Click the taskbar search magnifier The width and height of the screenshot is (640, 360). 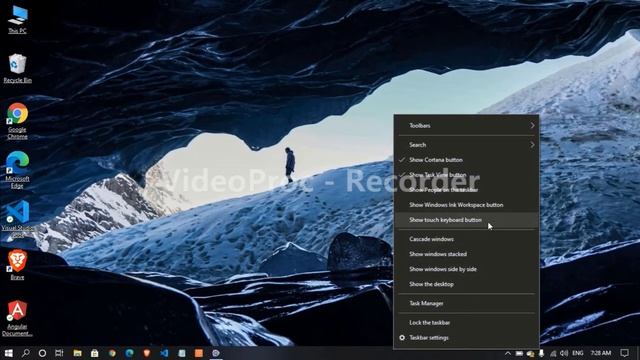tap(25, 353)
